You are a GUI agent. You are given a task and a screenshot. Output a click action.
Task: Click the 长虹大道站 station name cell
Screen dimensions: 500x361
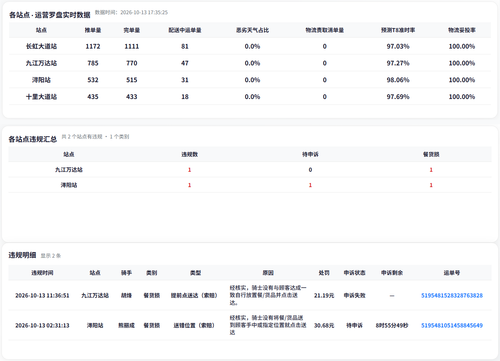pos(41,46)
